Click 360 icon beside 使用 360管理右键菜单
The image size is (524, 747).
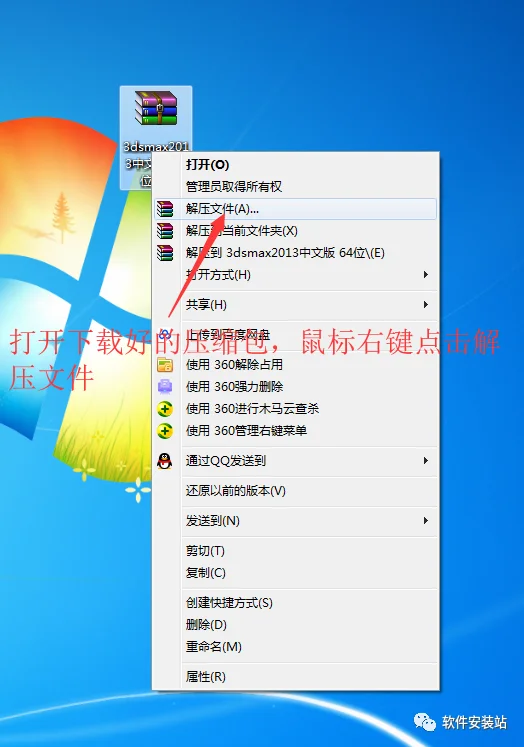coord(165,431)
